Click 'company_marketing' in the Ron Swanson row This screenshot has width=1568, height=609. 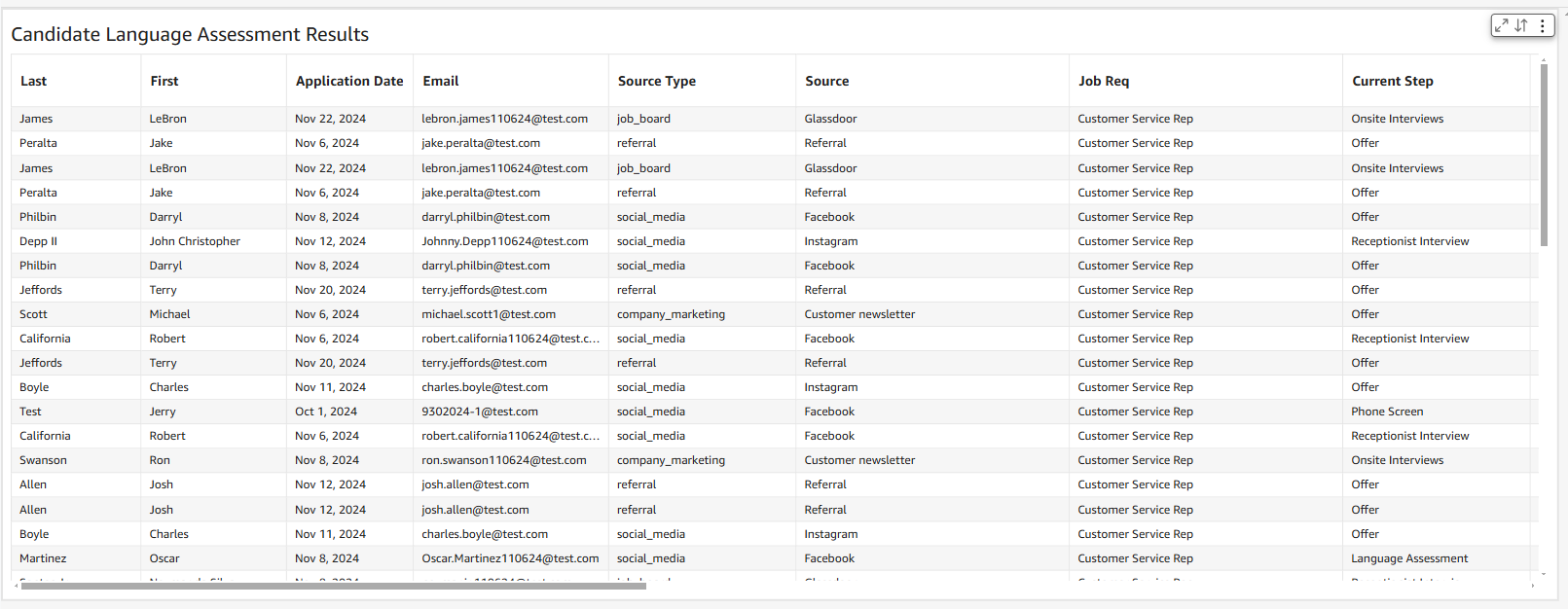(x=671, y=460)
